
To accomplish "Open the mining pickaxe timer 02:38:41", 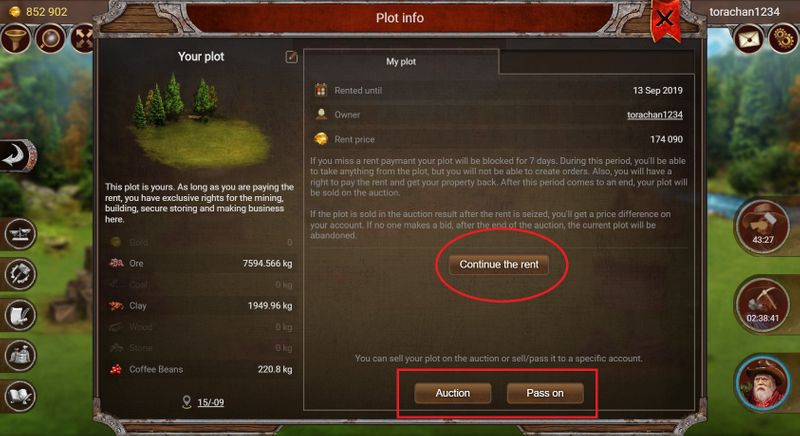I will pyautogui.click(x=763, y=305).
